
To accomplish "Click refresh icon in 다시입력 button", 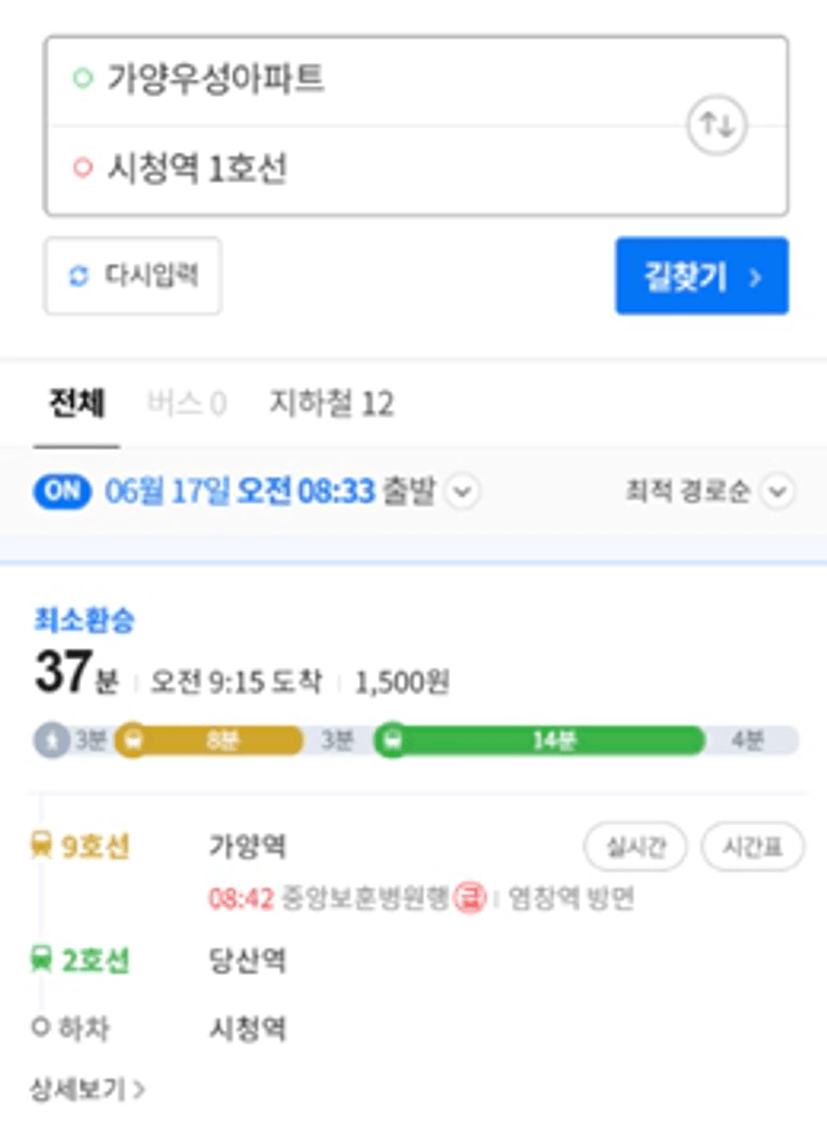I will pyautogui.click(x=79, y=276).
